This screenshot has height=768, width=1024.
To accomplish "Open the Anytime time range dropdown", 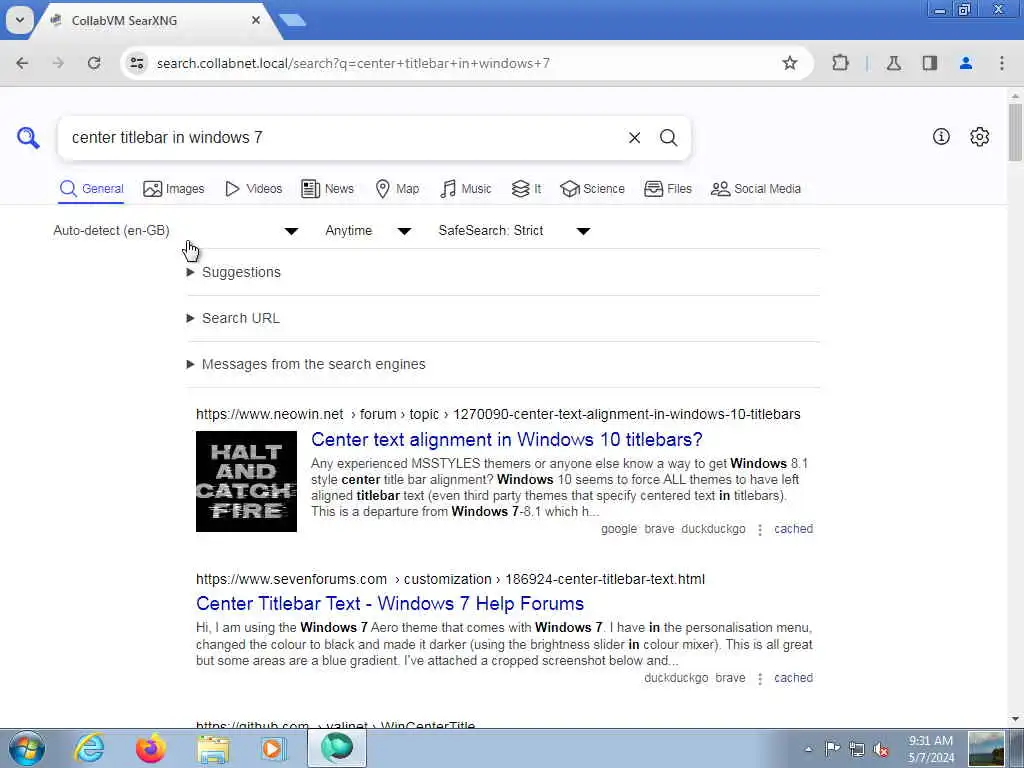I will point(368,231).
